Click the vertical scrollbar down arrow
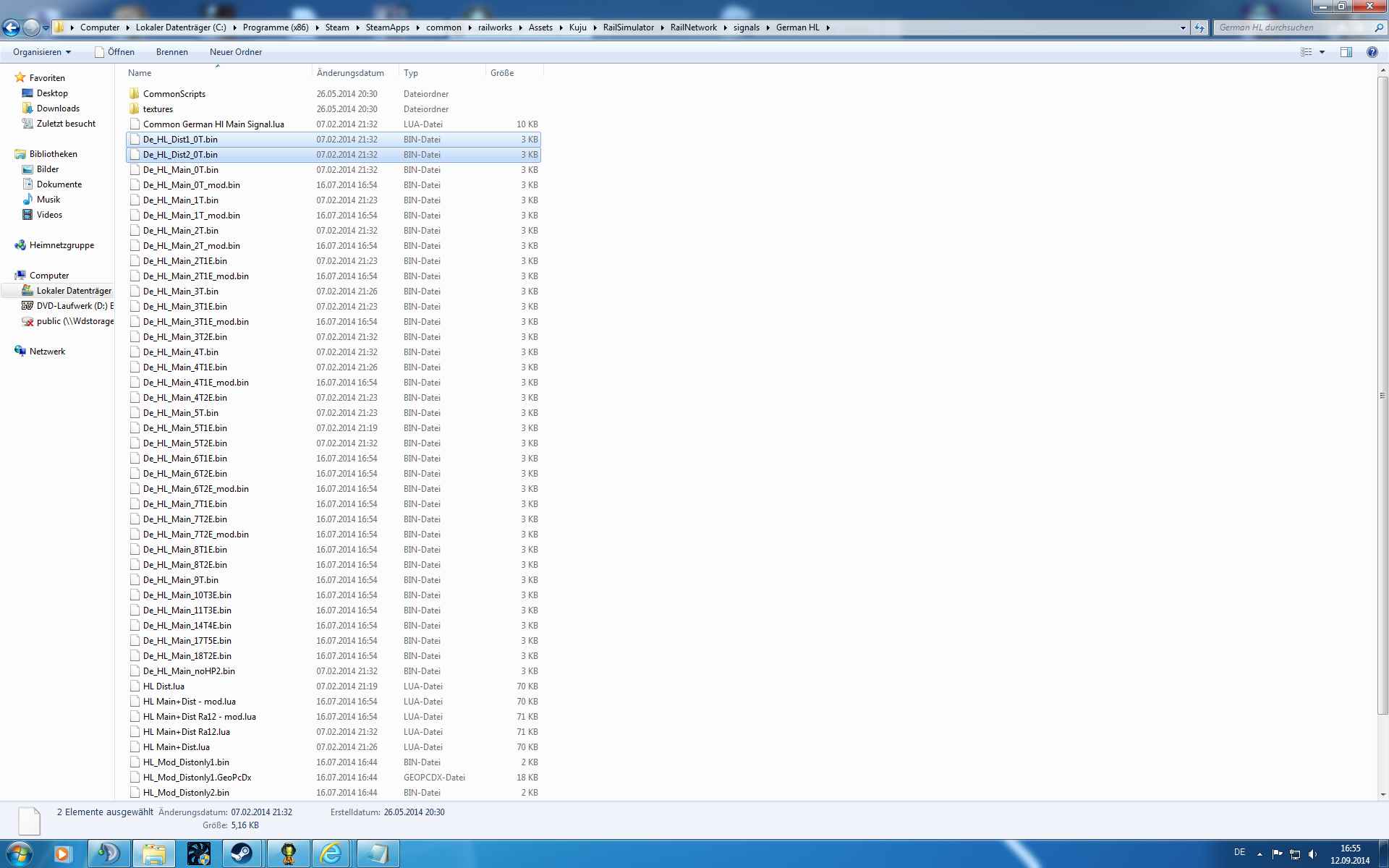 pyautogui.click(x=1382, y=794)
